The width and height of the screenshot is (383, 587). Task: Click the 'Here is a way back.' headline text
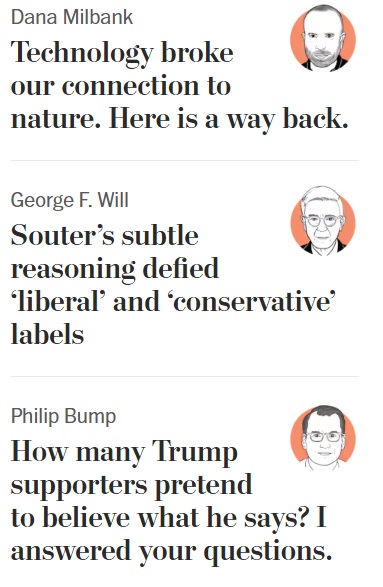click(x=228, y=119)
